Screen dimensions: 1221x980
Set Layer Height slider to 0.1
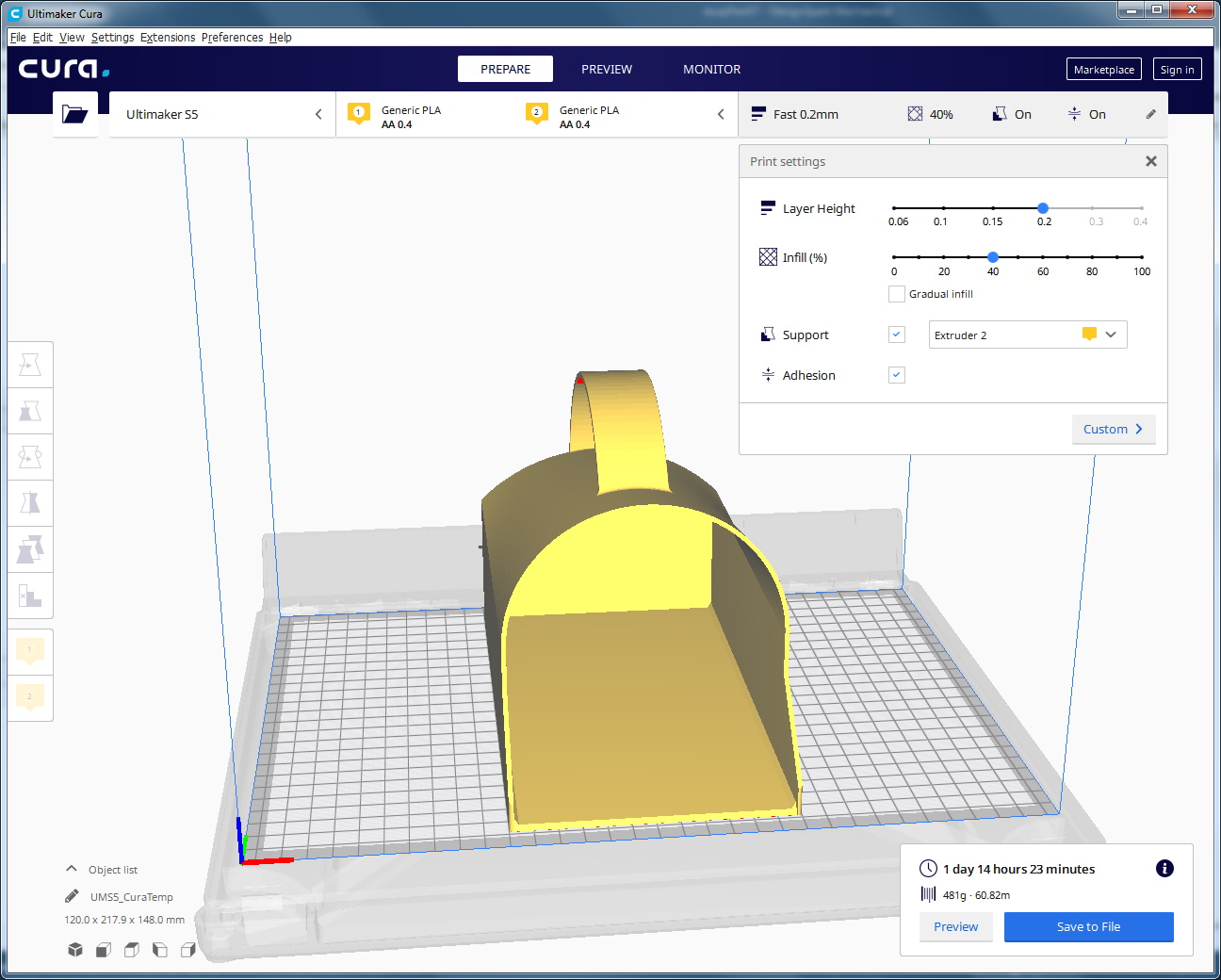click(x=943, y=208)
